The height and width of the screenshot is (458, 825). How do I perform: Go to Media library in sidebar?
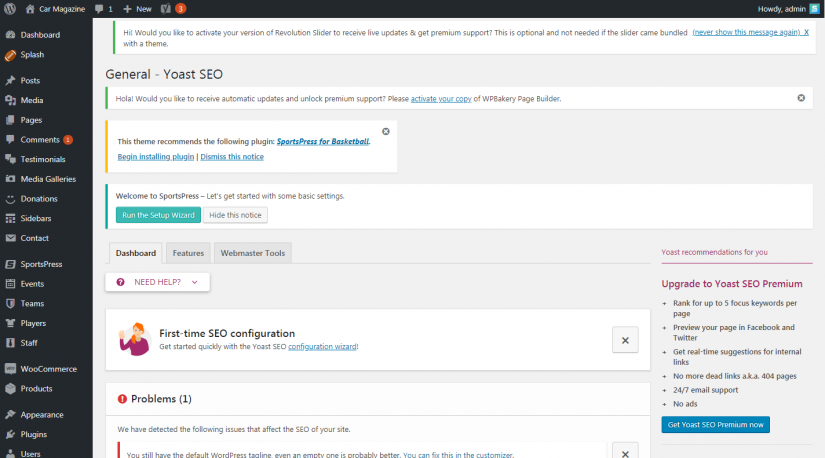tap(32, 100)
